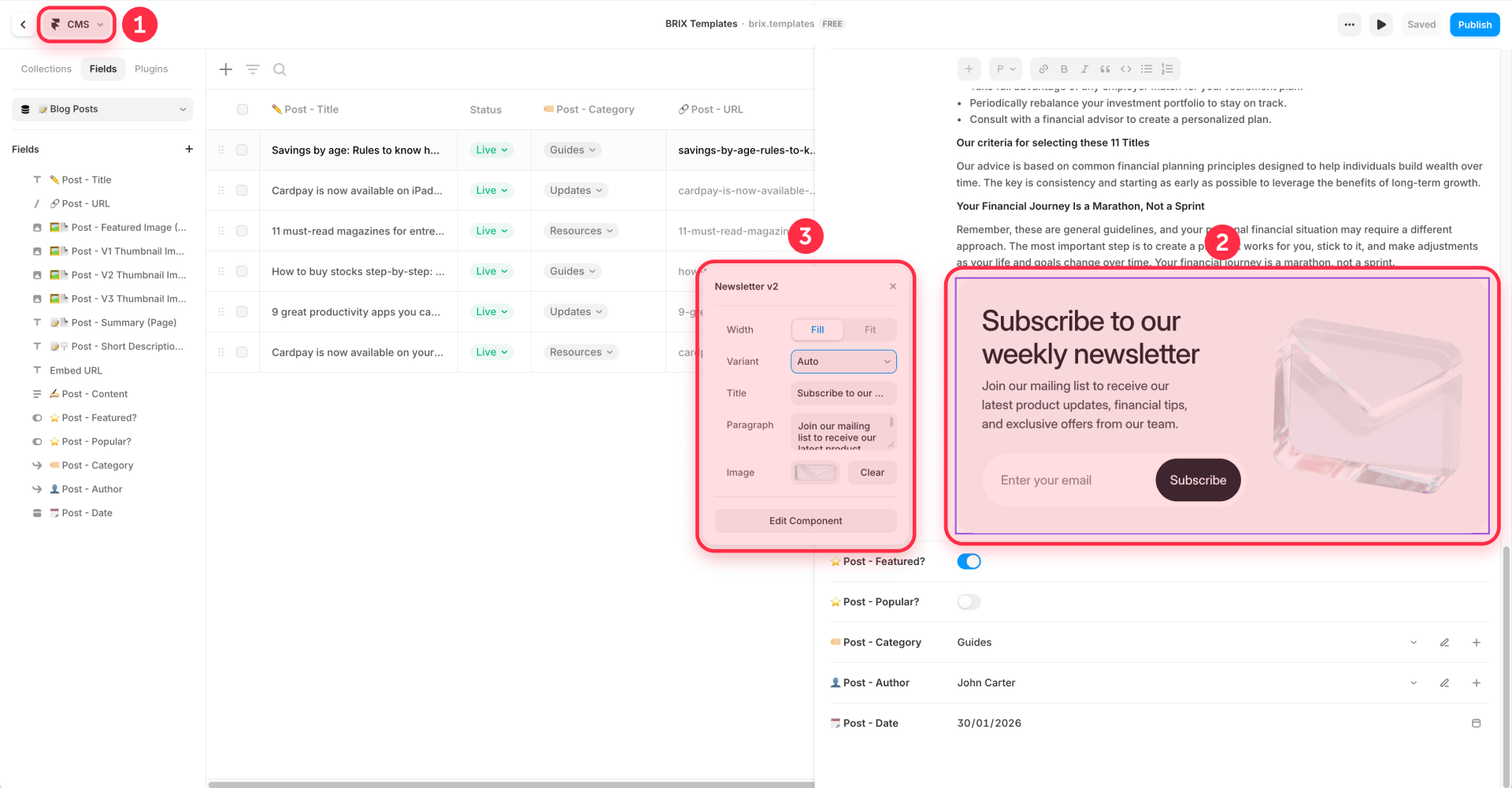1512x788 pixels.
Task: Open Updates category dropdown for Cardpay on iPad
Action: pos(576,191)
